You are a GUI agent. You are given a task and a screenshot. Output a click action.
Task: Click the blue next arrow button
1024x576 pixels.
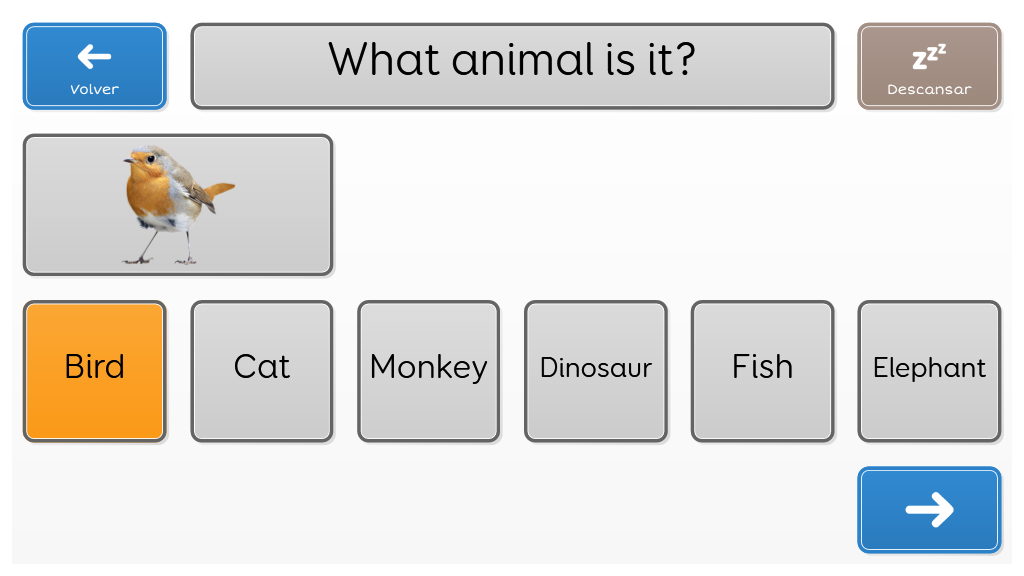pos(929,509)
